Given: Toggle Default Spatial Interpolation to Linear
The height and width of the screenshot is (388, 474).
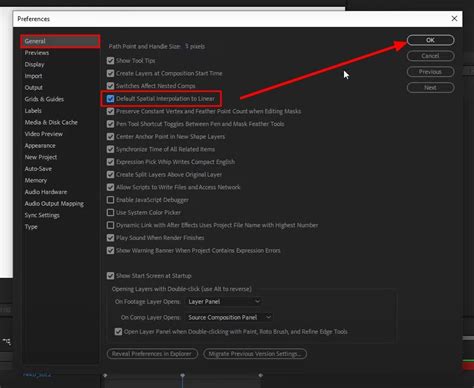Looking at the screenshot, I should [x=110, y=99].
